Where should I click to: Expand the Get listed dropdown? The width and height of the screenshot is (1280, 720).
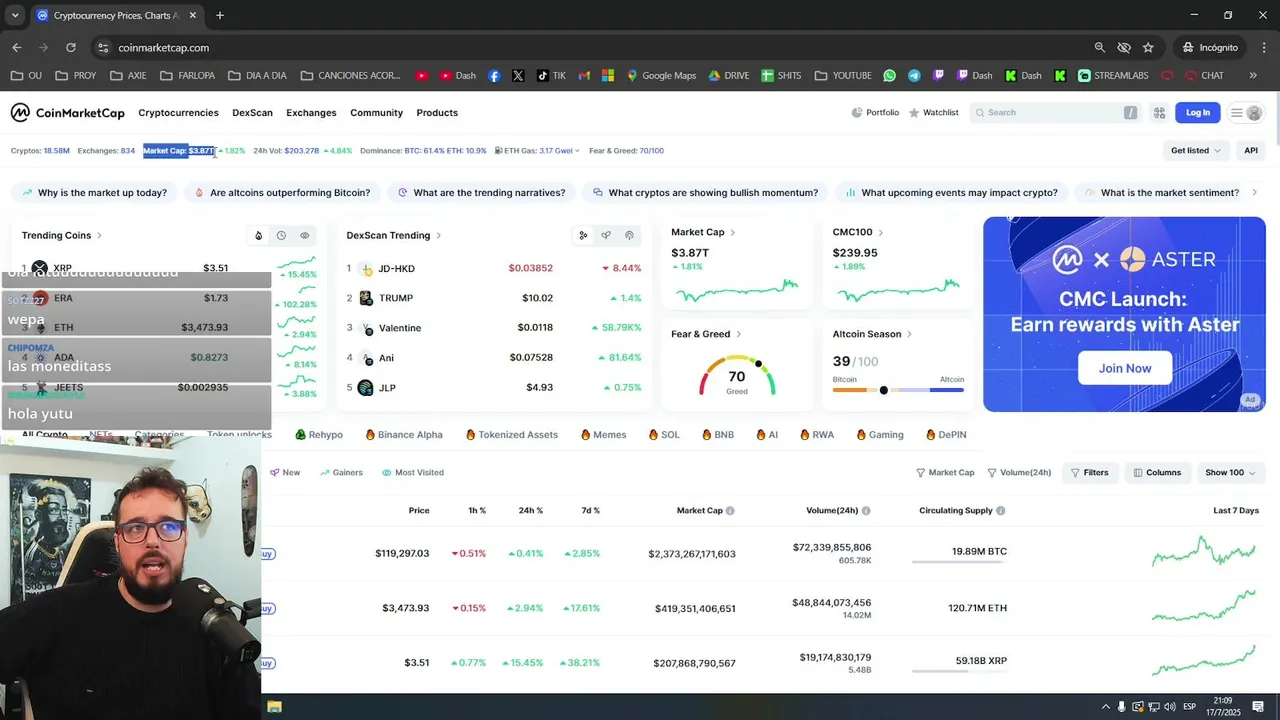[1196, 151]
